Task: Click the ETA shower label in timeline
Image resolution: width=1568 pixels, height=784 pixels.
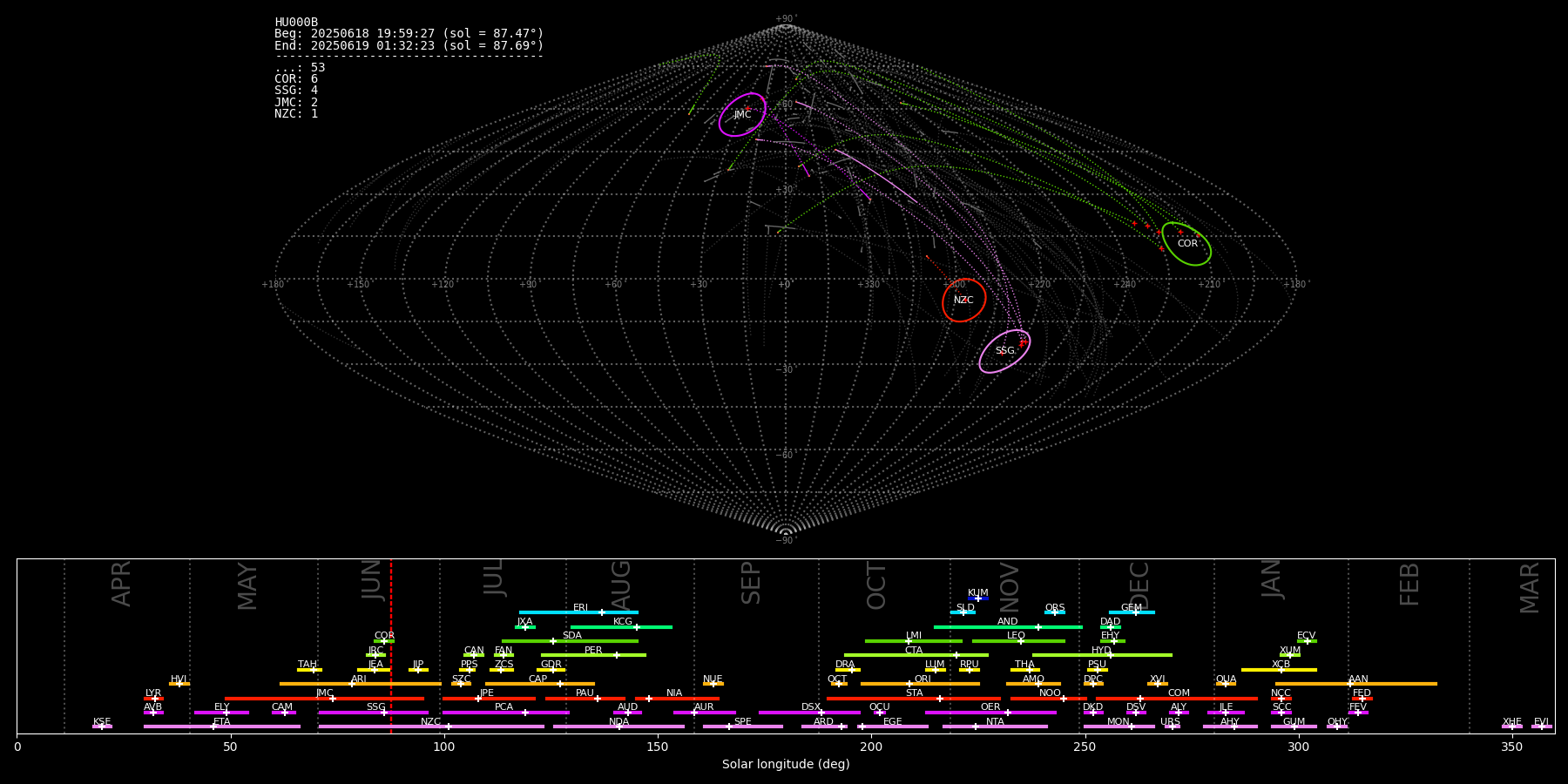Action: coord(222,722)
